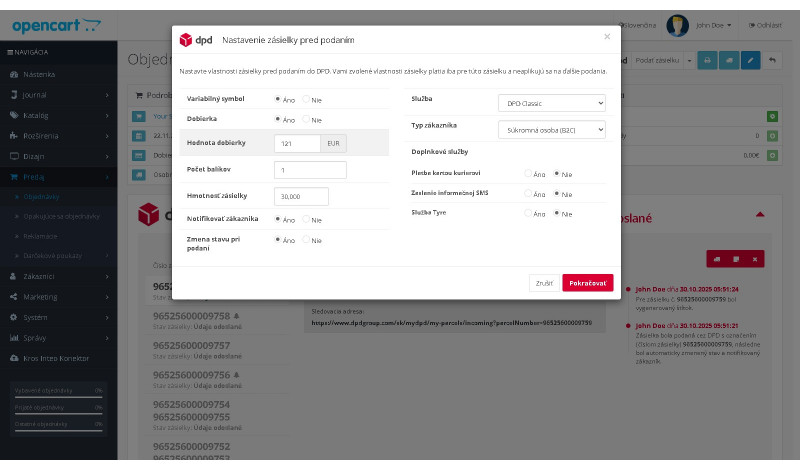Open Nástenka in the sidebar
800x470 pixels.
click(x=59, y=75)
